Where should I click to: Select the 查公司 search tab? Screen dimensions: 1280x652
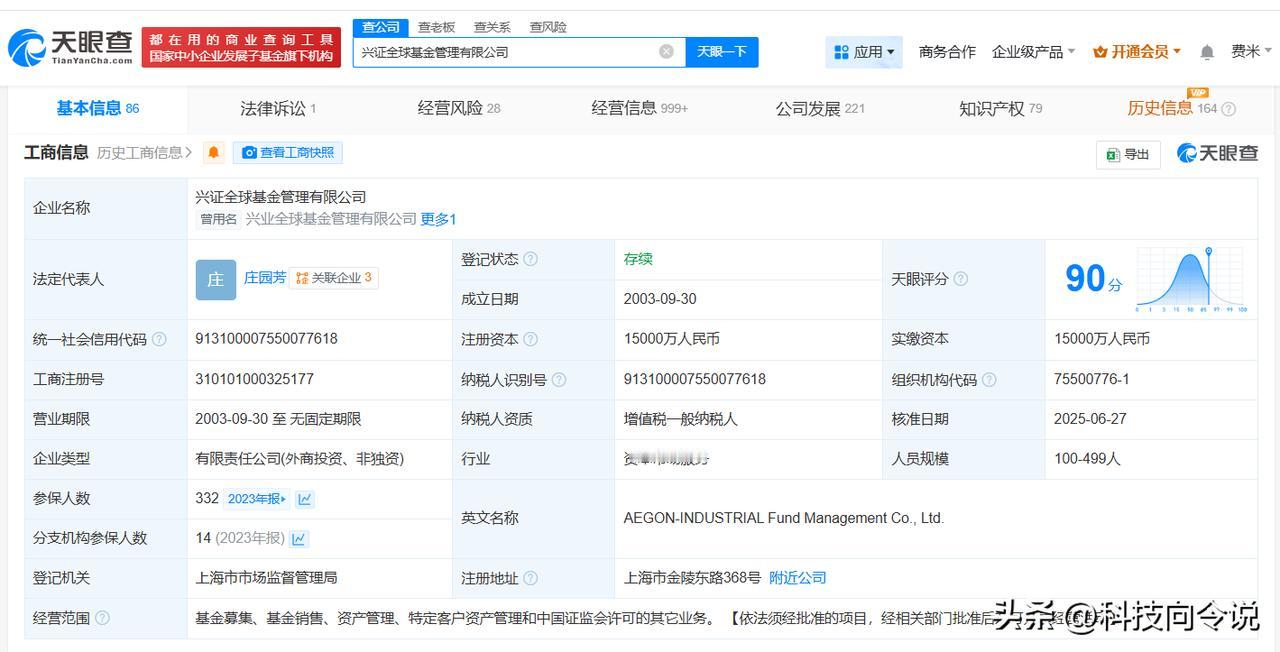pyautogui.click(x=381, y=27)
